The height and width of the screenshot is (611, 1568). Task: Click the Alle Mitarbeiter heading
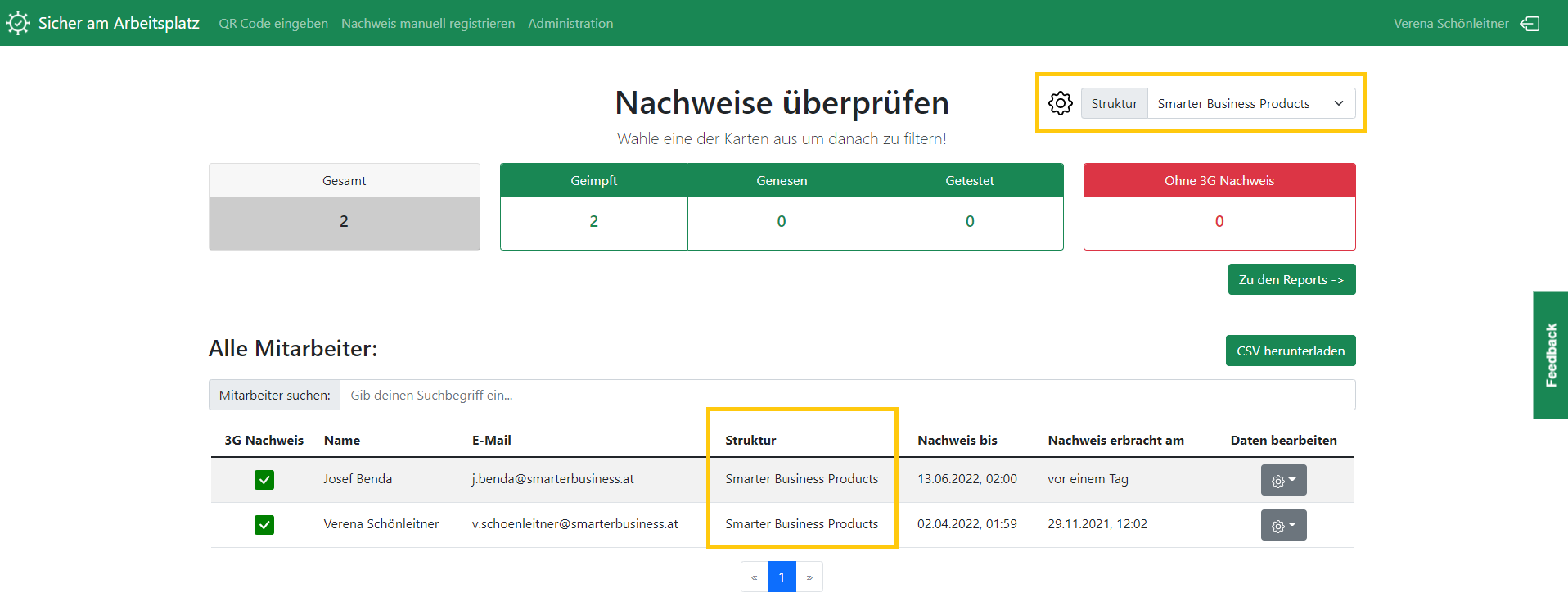[293, 349]
